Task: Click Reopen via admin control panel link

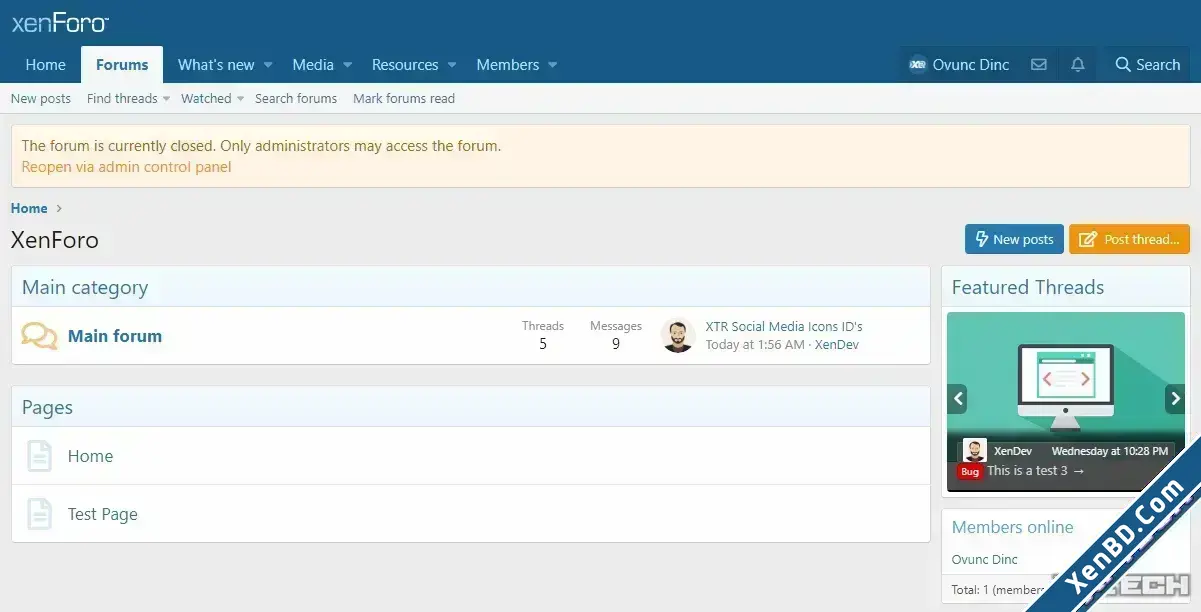Action: [x=126, y=167]
